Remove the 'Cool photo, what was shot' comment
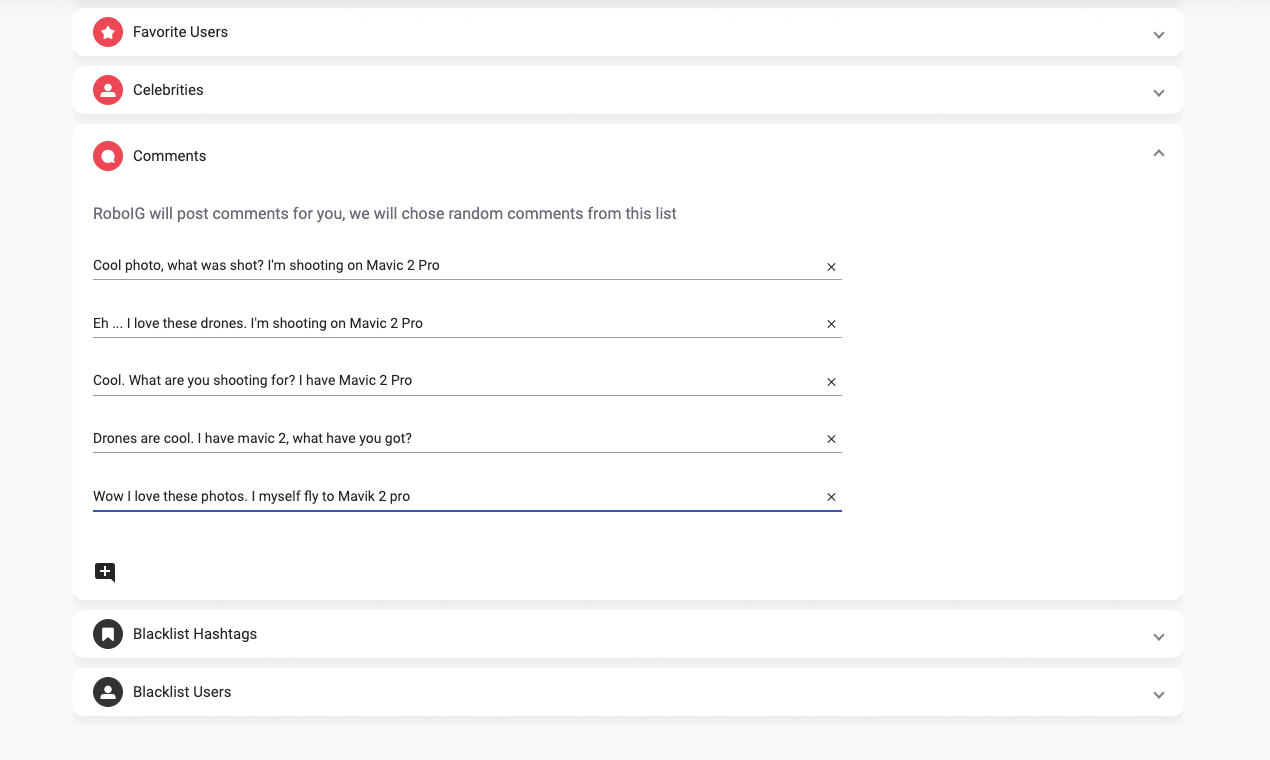Image resolution: width=1270 pixels, height=760 pixels. tap(831, 267)
